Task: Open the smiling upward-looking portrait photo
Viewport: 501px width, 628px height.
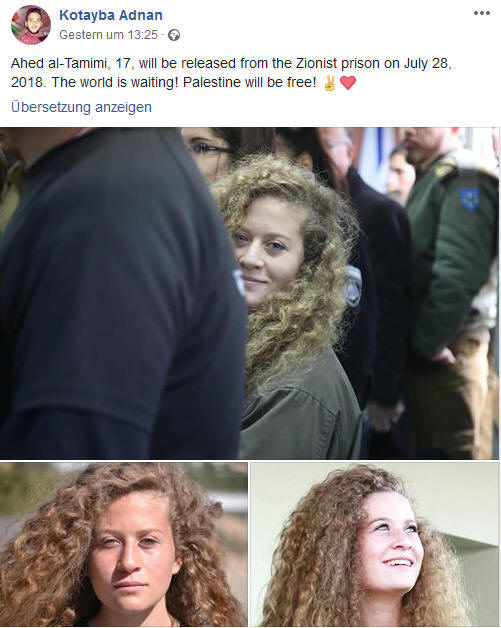Action: tap(374, 544)
